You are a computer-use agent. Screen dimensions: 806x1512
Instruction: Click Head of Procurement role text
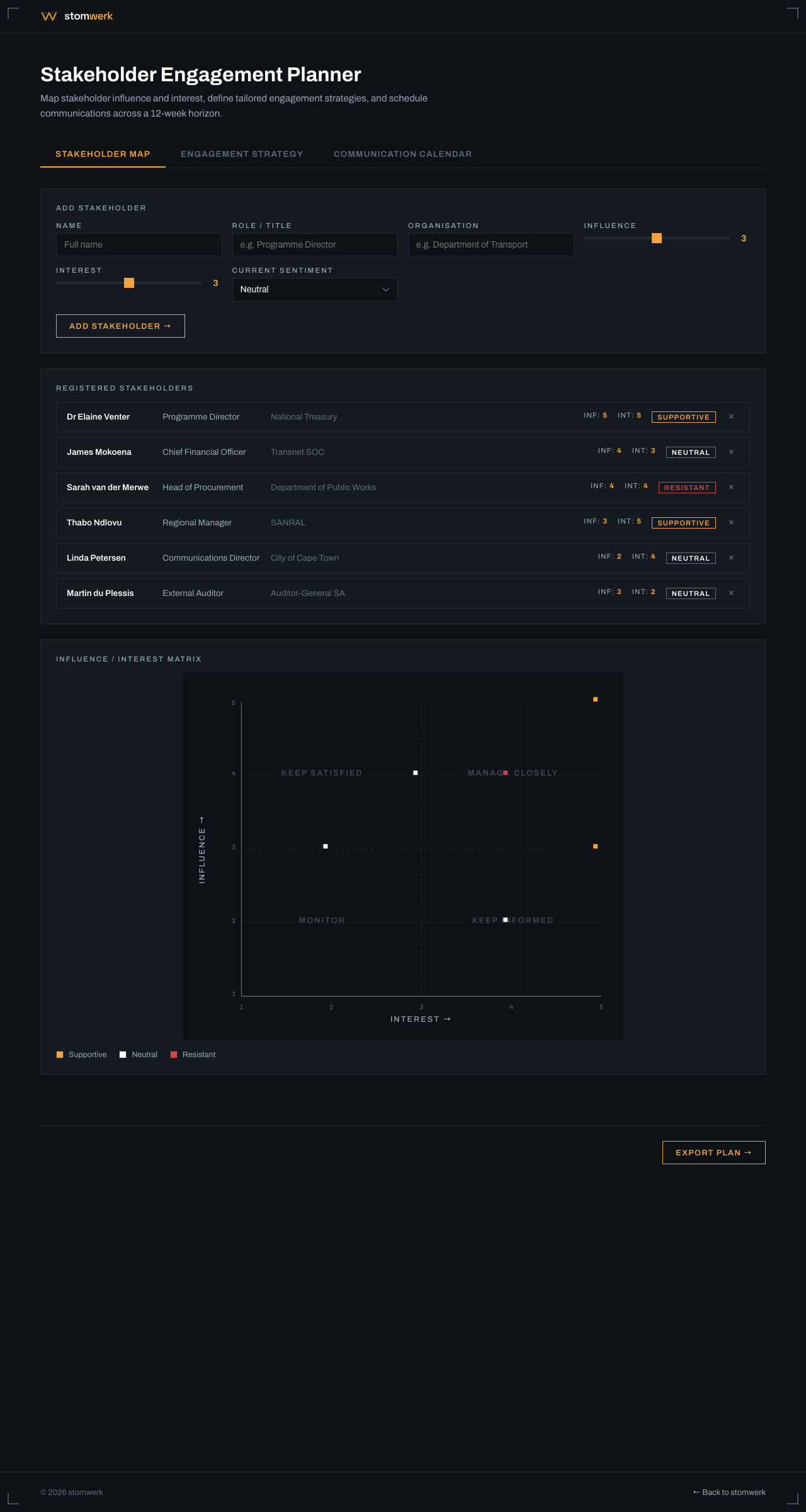coord(203,488)
